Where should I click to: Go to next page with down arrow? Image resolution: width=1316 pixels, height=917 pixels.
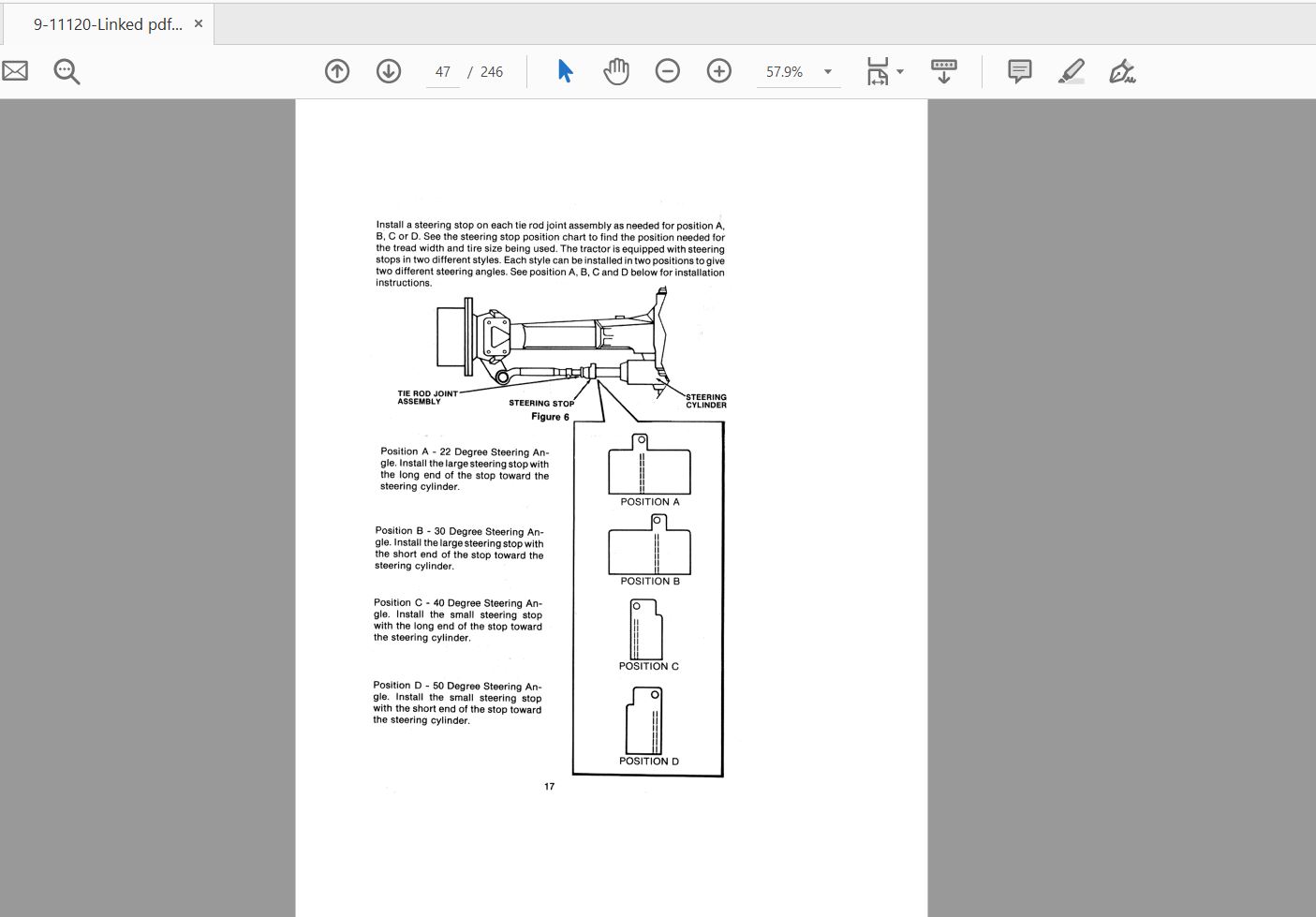(389, 71)
